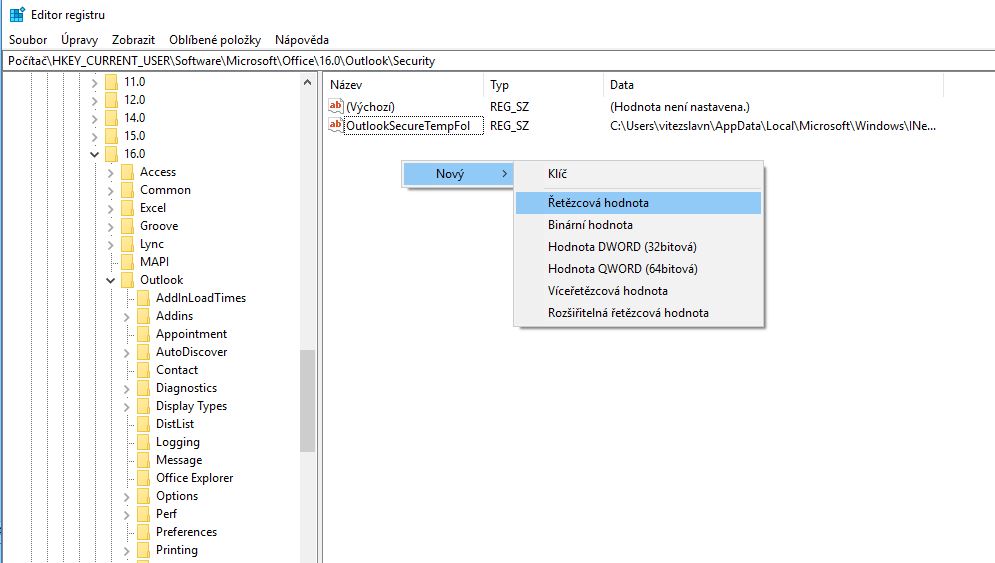Click the string icon beside (Výchozí) value

click(336, 106)
